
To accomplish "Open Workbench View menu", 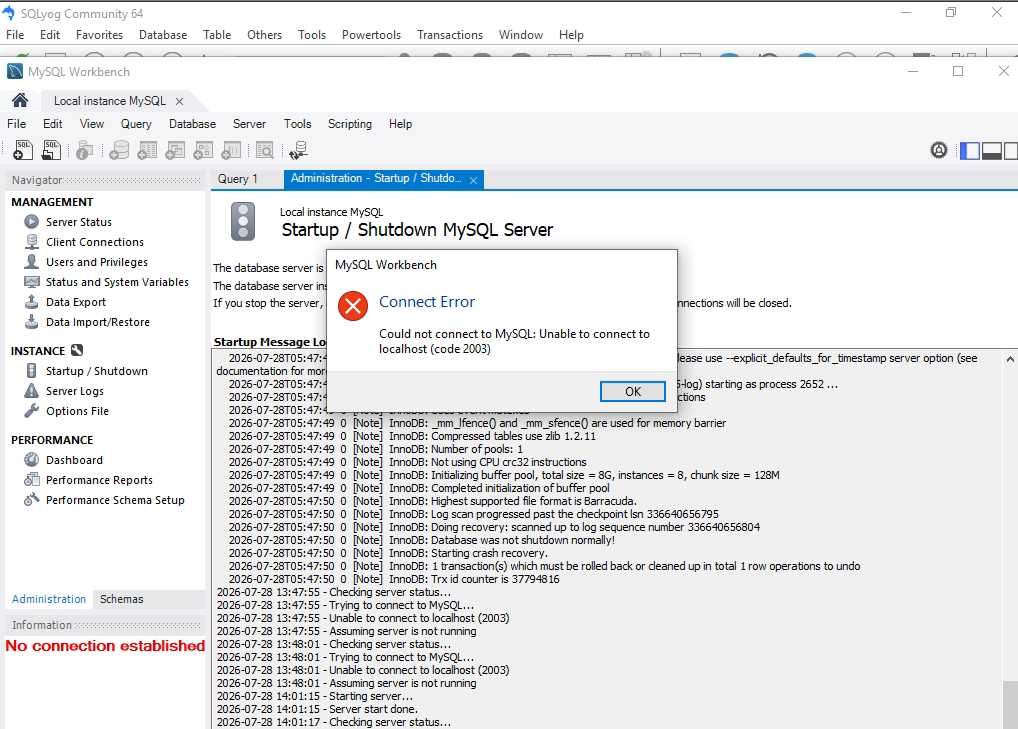I will click(x=92, y=124).
